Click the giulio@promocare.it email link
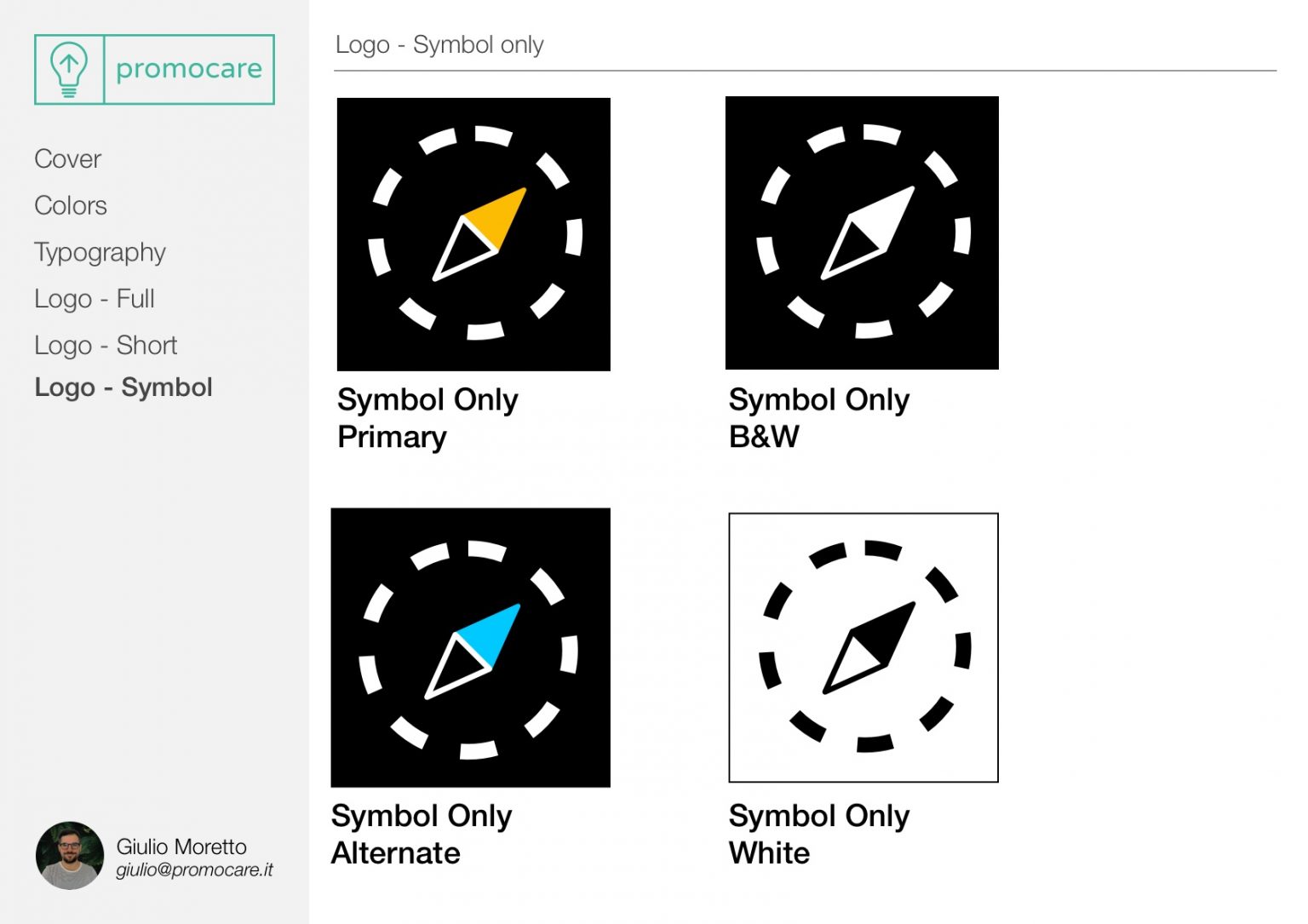The height and width of the screenshot is (924, 1308). tap(195, 870)
